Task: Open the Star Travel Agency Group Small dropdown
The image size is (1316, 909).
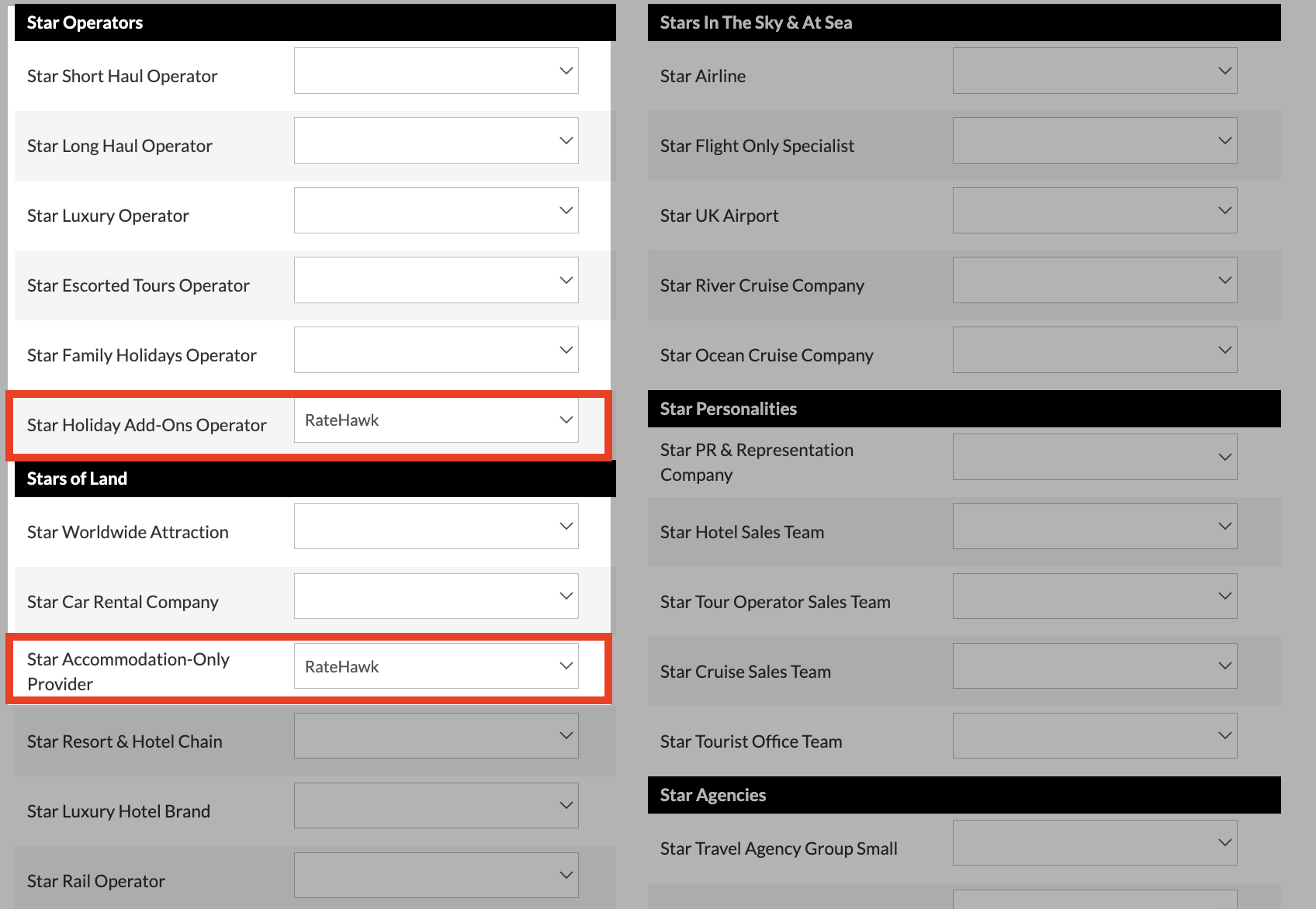Action: 1094,842
